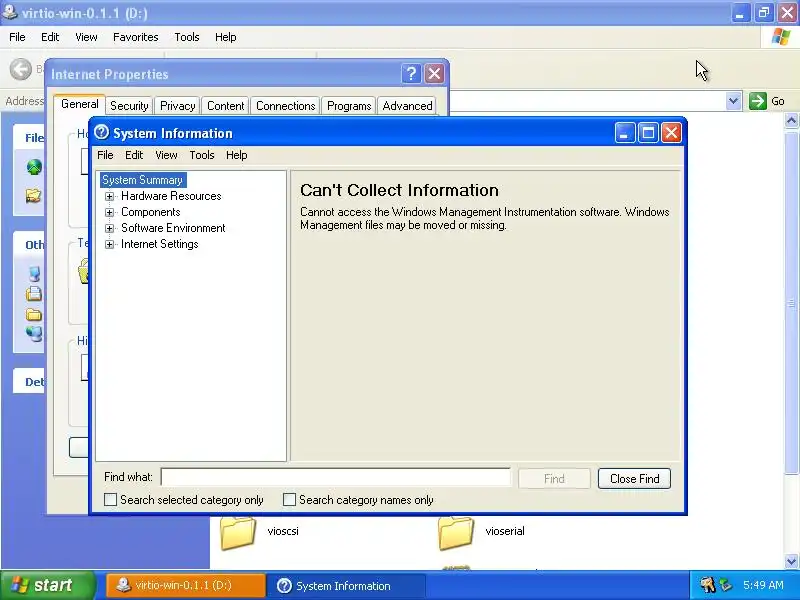The width and height of the screenshot is (800, 600).
Task: Switch to Programs tab in Internet Properties
Action: (x=349, y=106)
